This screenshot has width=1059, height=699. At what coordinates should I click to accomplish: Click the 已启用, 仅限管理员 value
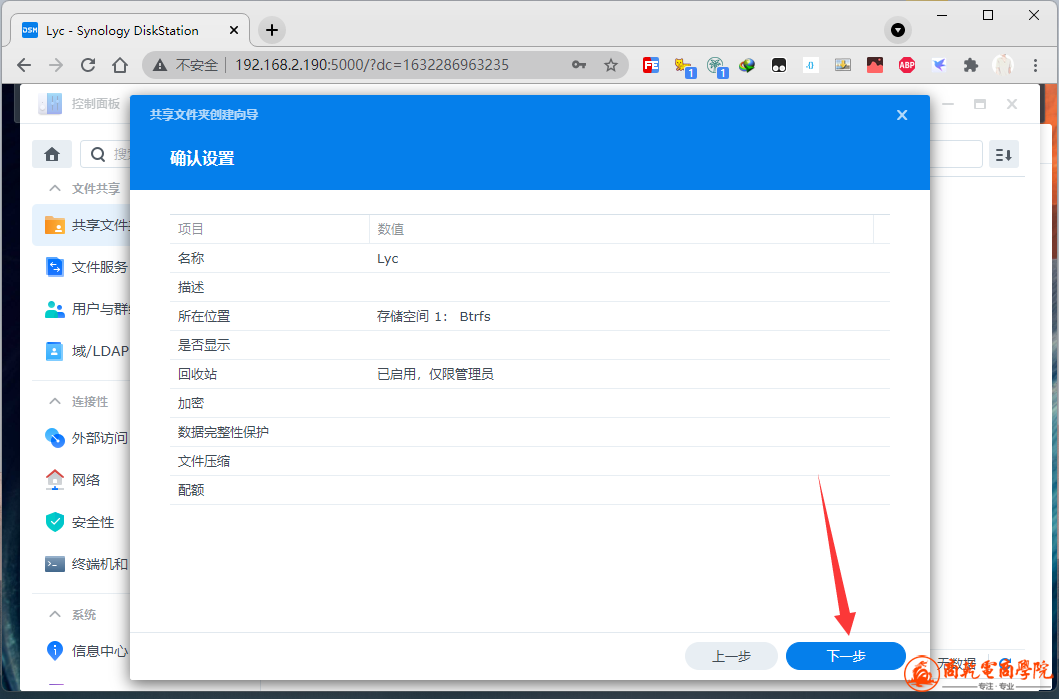(x=435, y=374)
